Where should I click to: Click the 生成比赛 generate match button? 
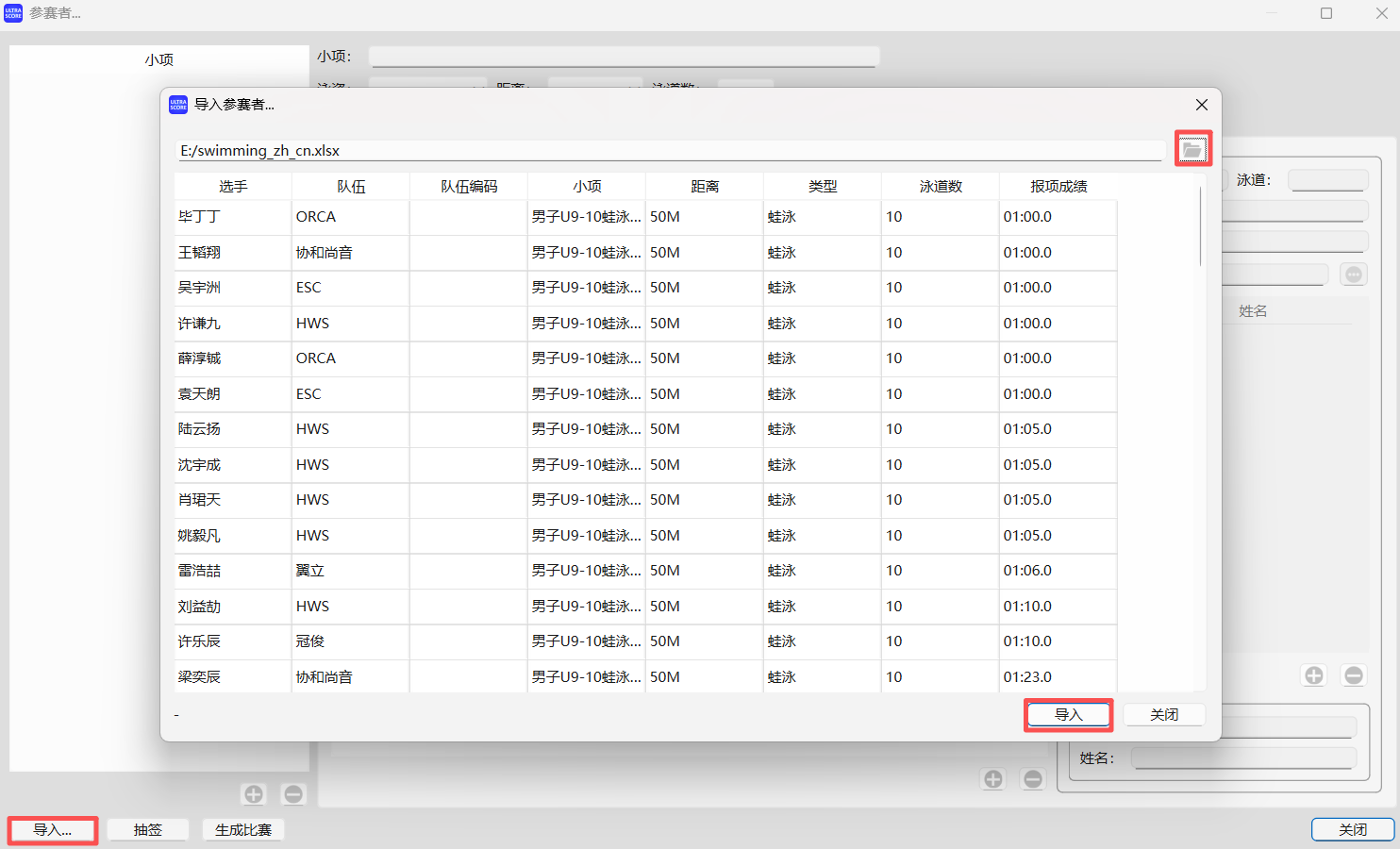point(242,829)
